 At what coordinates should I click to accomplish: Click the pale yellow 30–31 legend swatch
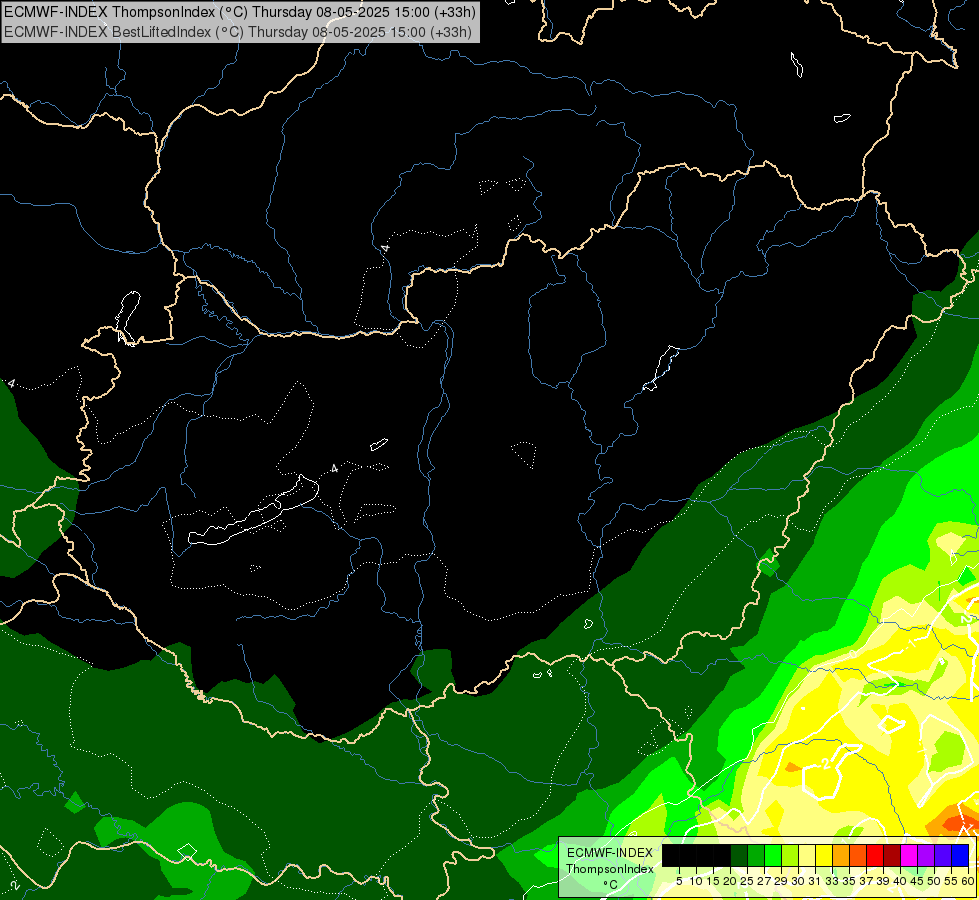(807, 855)
